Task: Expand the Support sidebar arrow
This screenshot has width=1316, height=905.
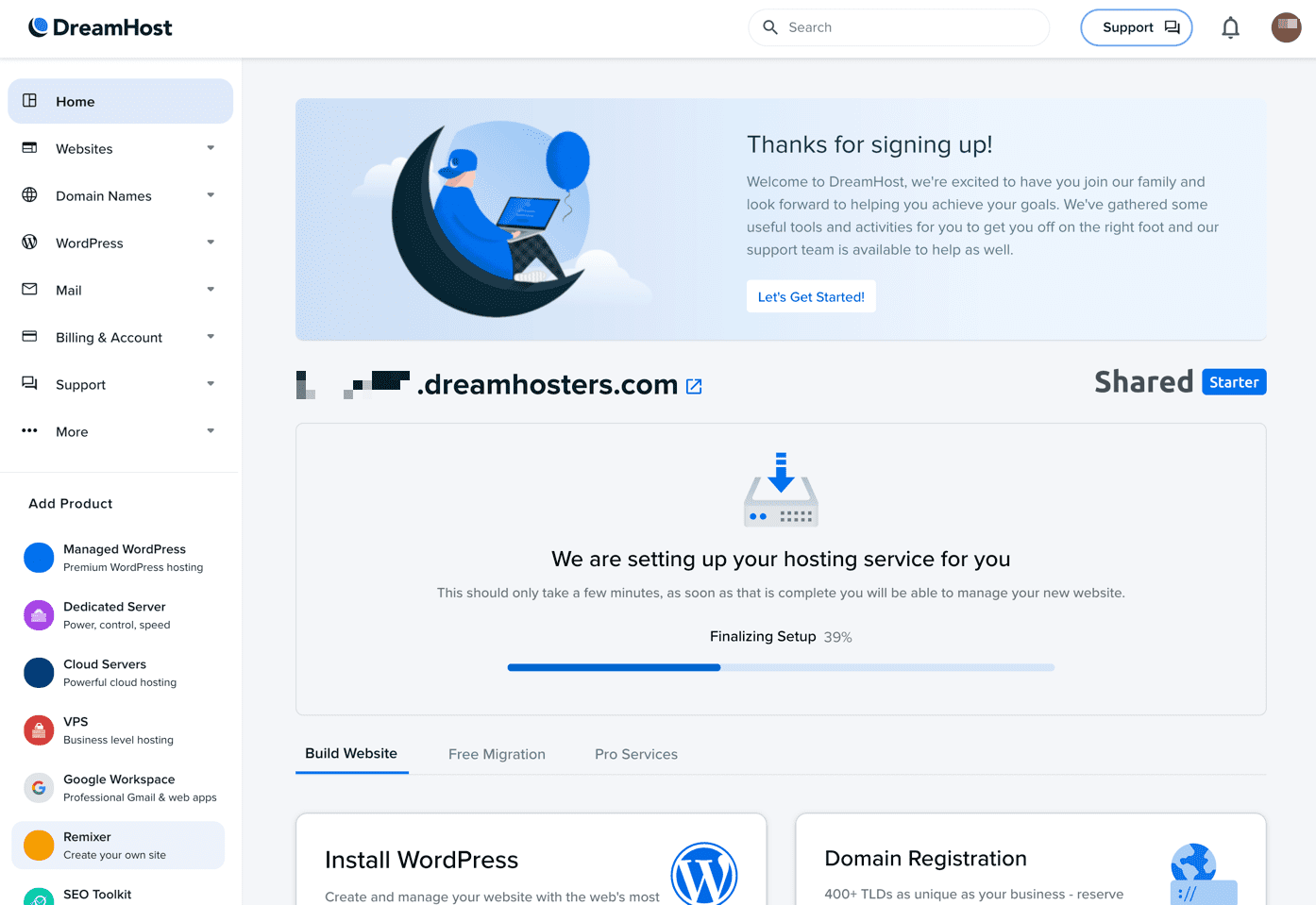Action: [x=211, y=384]
